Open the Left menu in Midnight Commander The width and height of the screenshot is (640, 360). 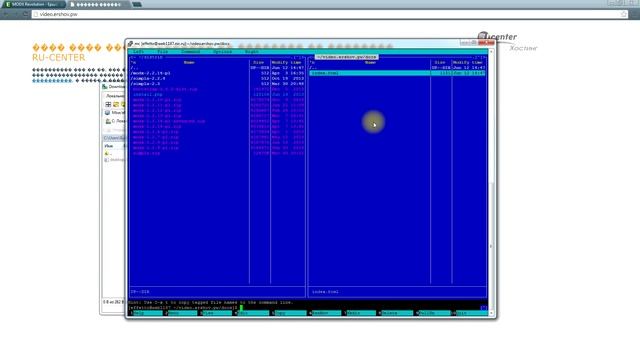(x=139, y=51)
